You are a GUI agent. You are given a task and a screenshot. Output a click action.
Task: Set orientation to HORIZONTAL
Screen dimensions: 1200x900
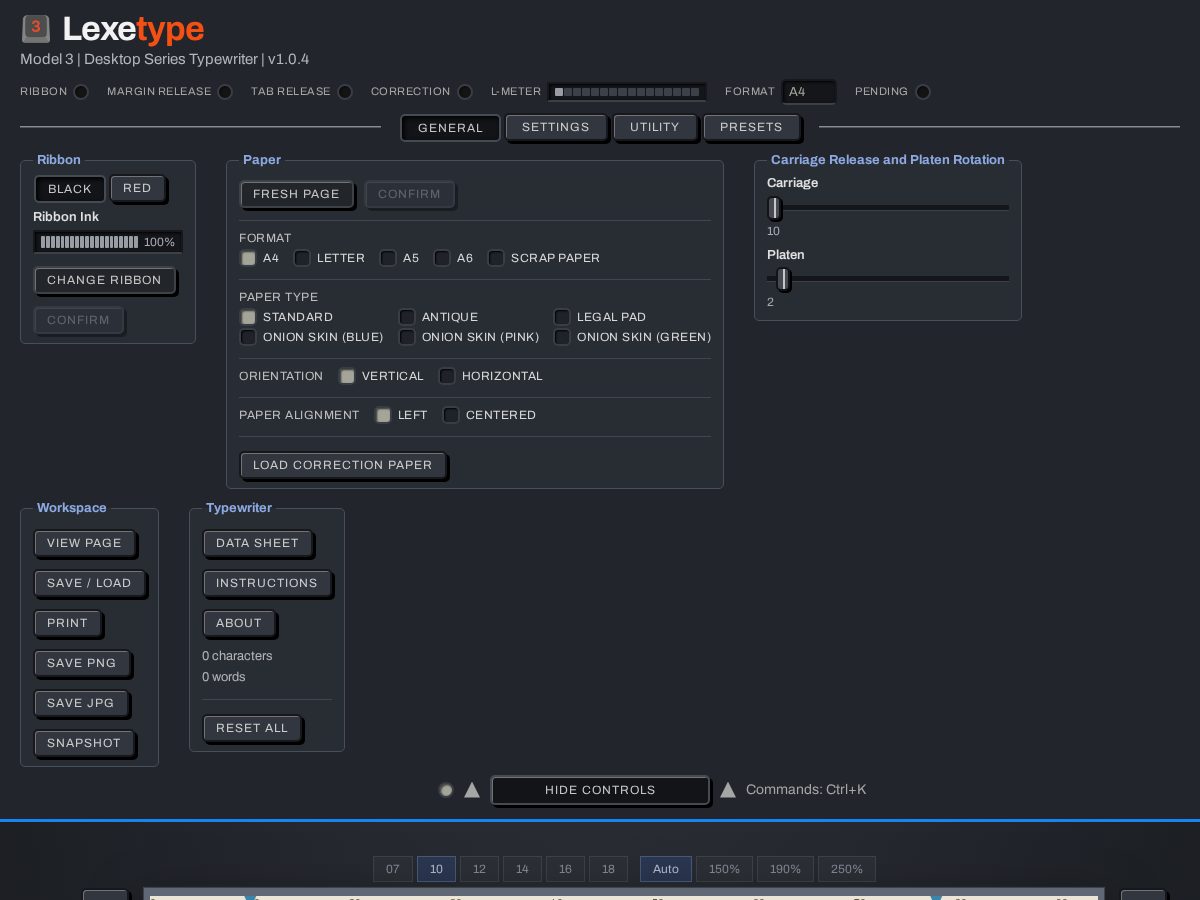click(447, 376)
